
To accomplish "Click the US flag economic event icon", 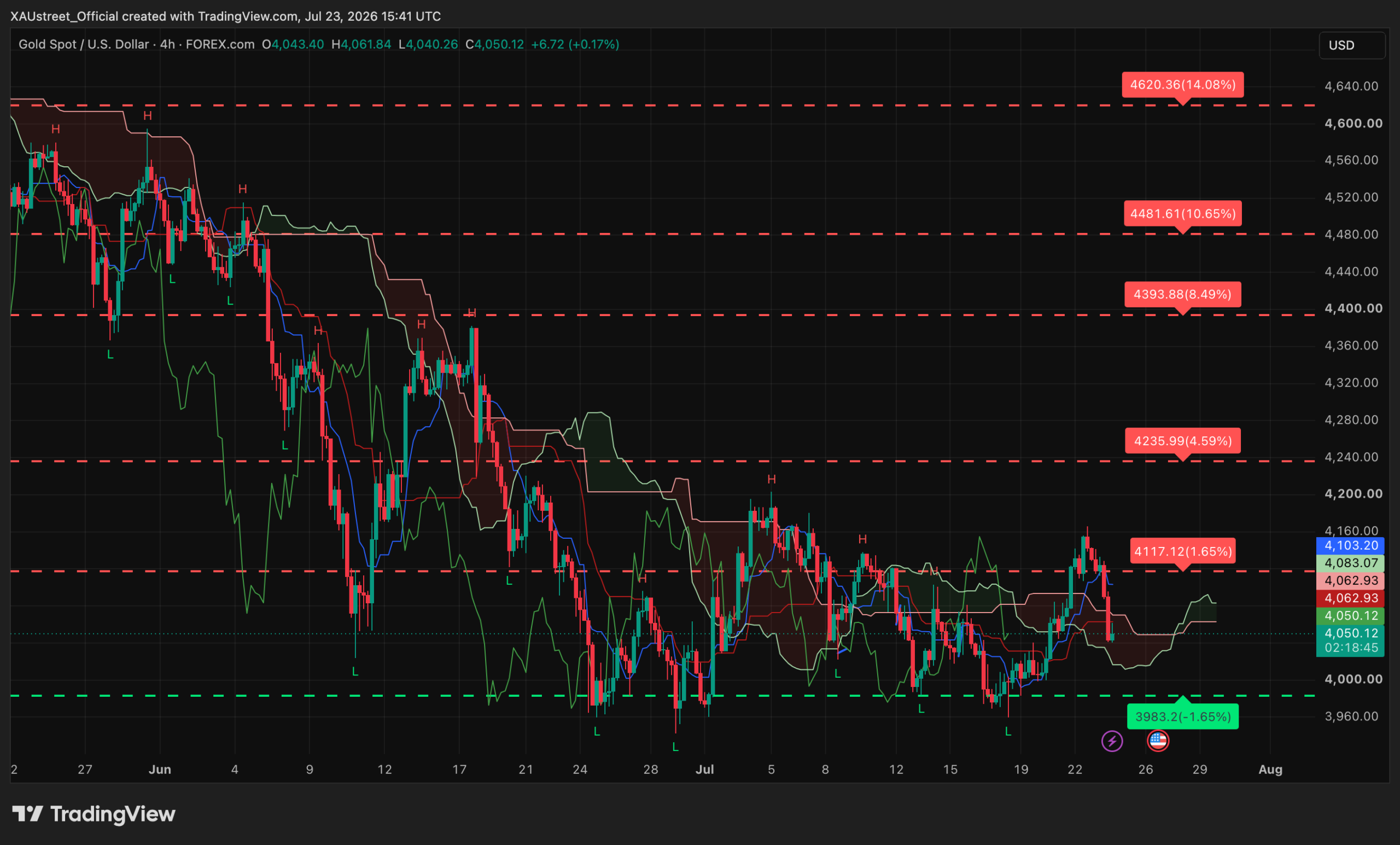I will pyautogui.click(x=1157, y=741).
